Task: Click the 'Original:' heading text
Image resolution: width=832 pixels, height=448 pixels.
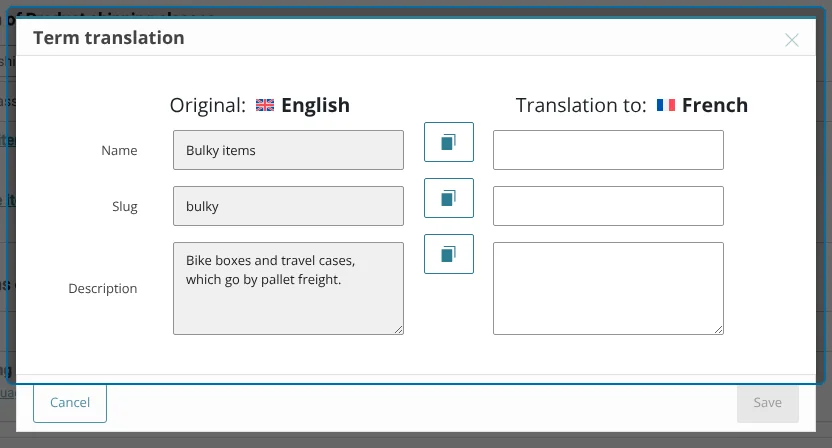Action: click(208, 105)
